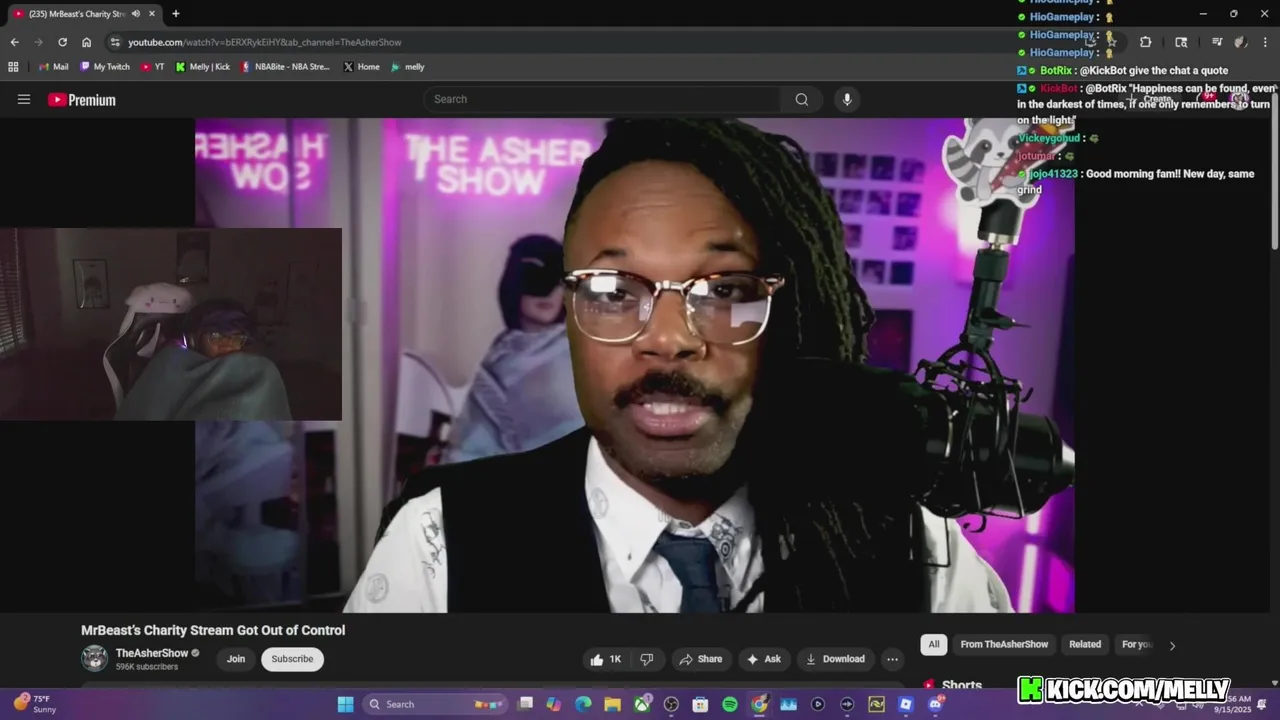Go back in browser history
This screenshot has width=1280, height=720.
14,42
